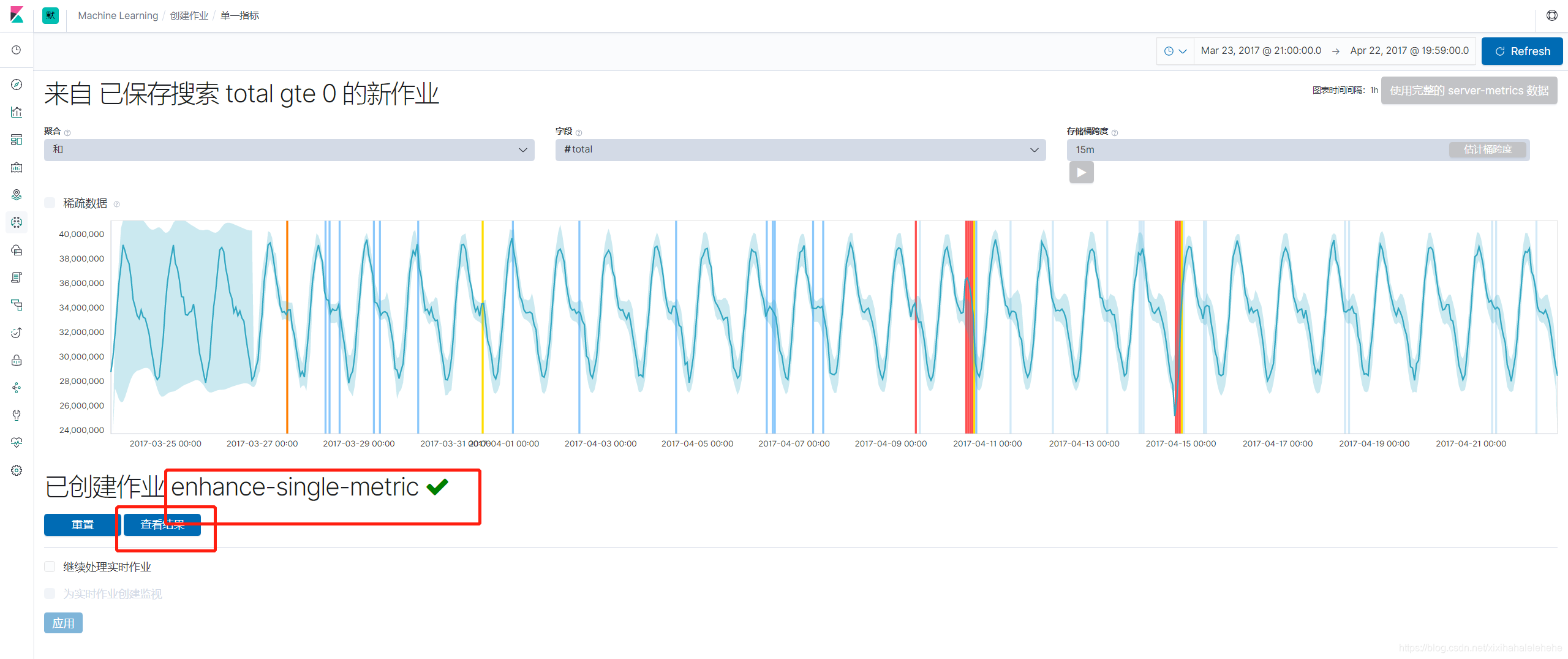This screenshot has width=1568, height=659.
Task: Go to Machine Learning breadcrumb
Action: tap(118, 15)
